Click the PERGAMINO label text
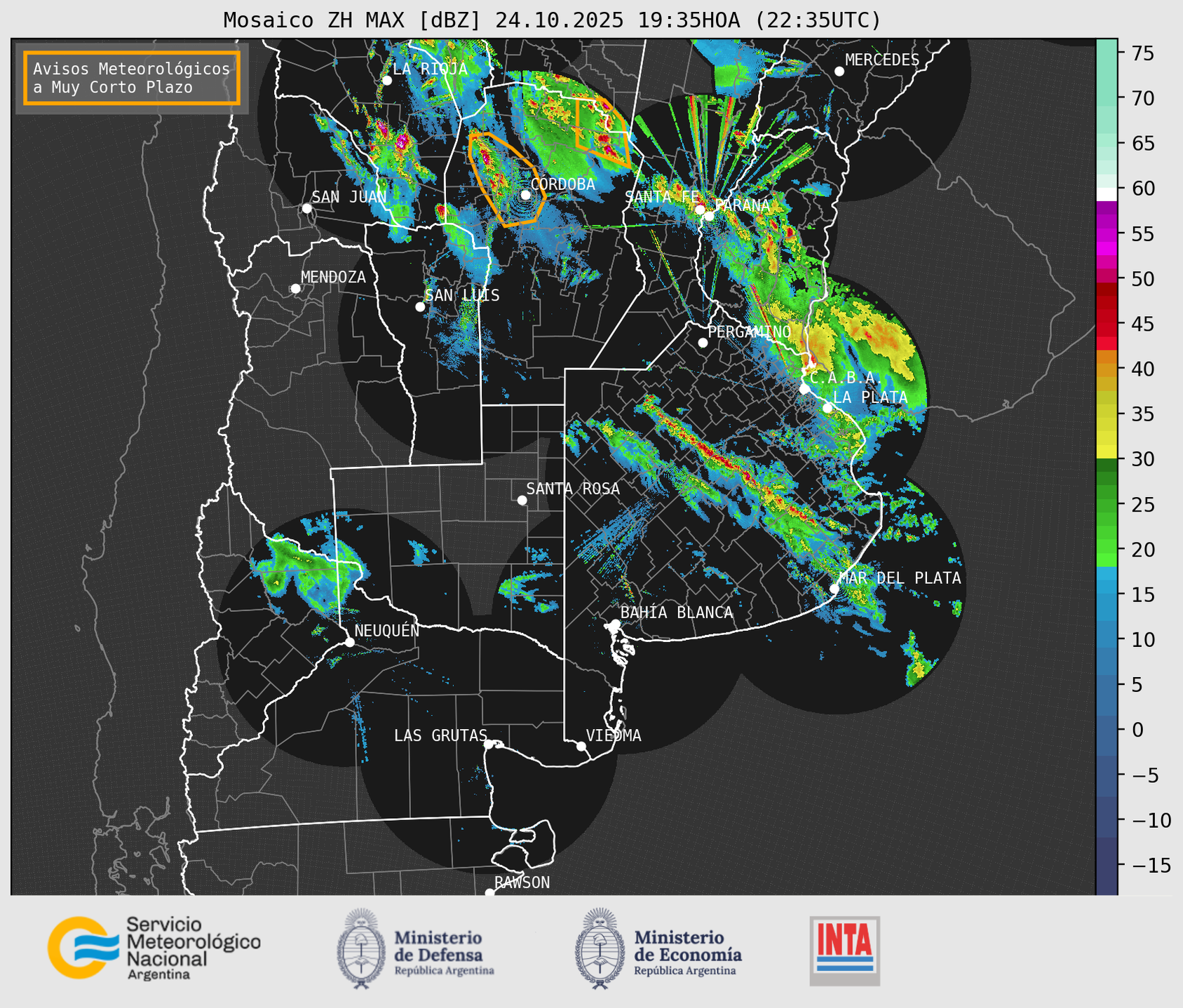Screen dimensions: 1183x1008 [x=750, y=332]
